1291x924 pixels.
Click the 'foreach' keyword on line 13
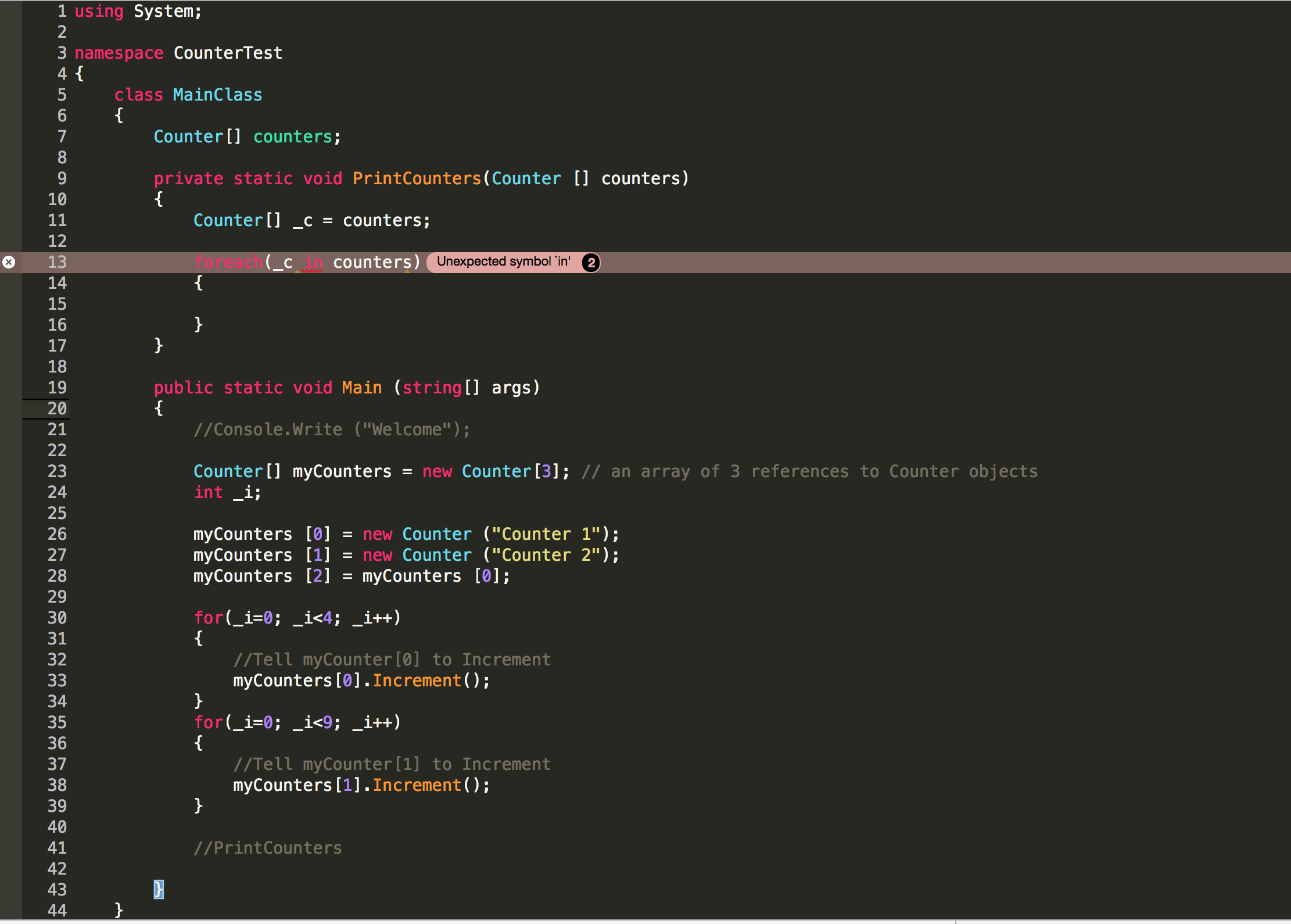[x=228, y=262]
